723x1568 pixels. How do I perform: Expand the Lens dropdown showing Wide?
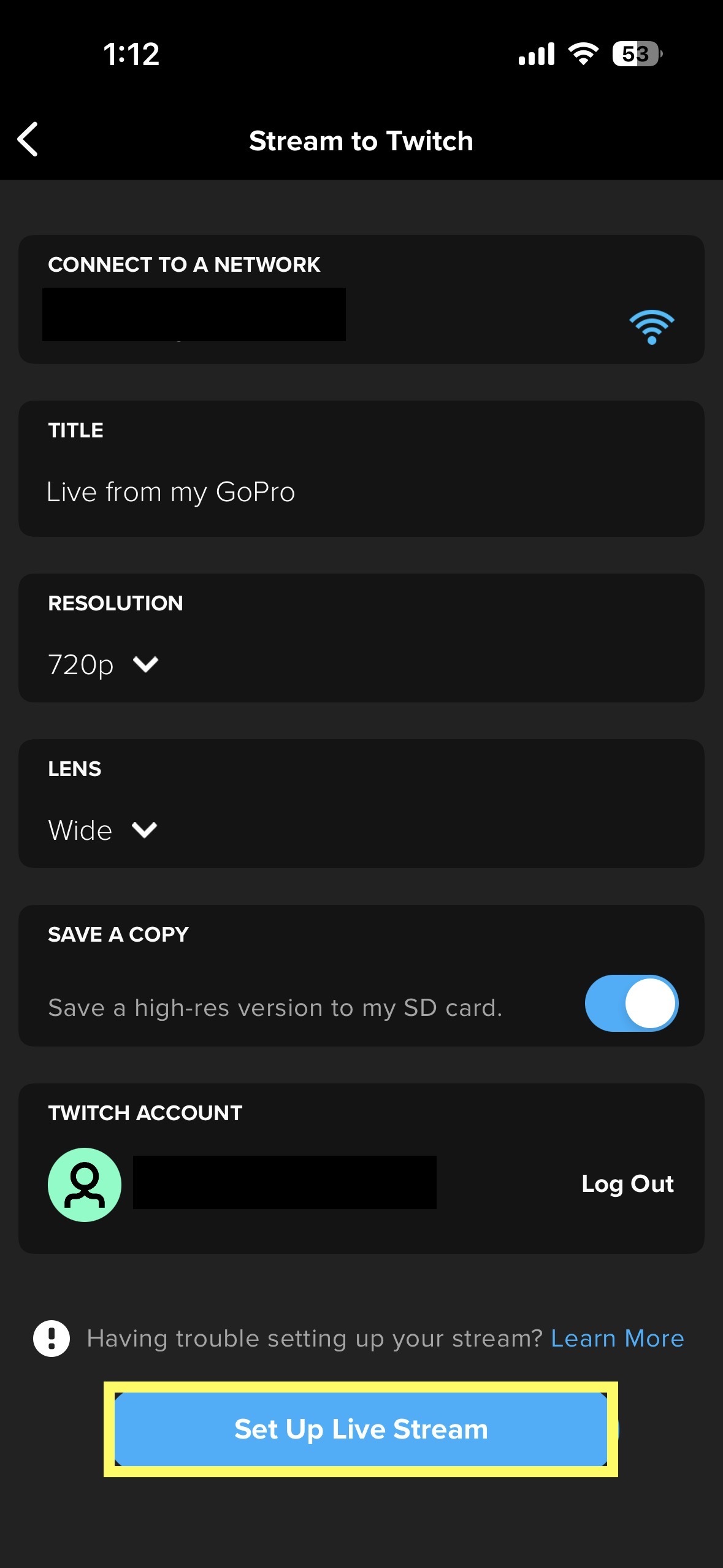102,829
